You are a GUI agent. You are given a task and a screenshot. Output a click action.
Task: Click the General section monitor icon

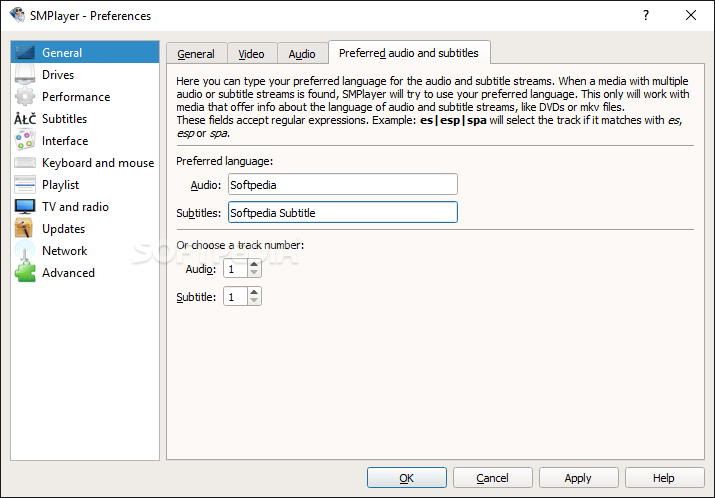(25, 52)
